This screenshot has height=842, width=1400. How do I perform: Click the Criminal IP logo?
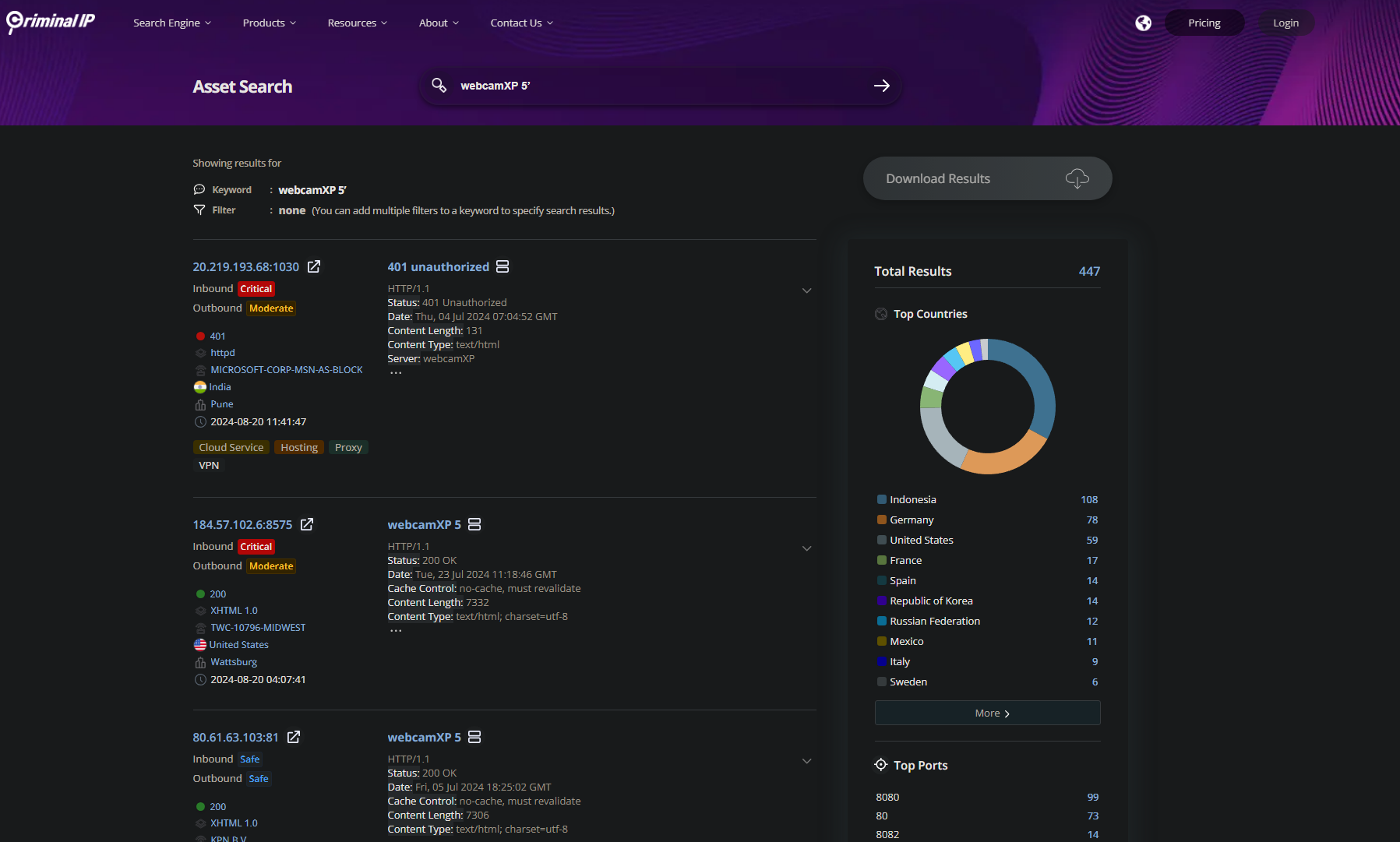click(51, 22)
